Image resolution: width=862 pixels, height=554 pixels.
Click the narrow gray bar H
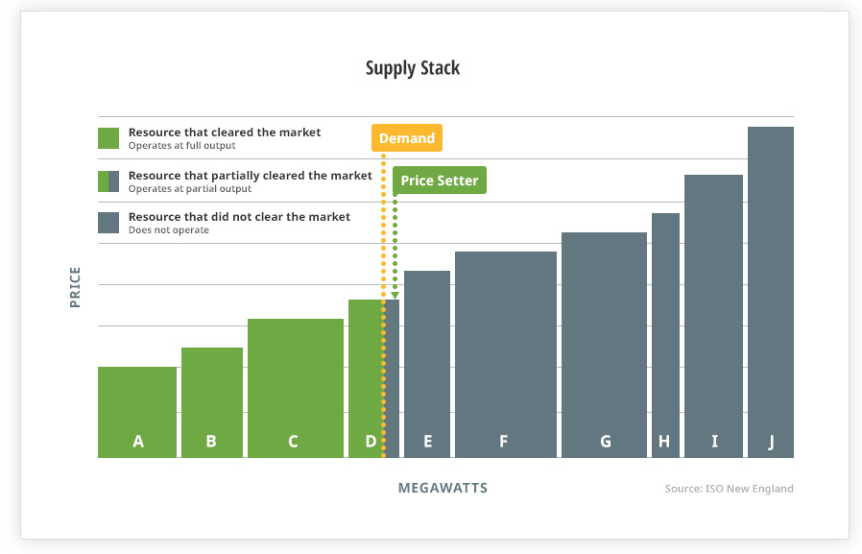(x=665, y=335)
